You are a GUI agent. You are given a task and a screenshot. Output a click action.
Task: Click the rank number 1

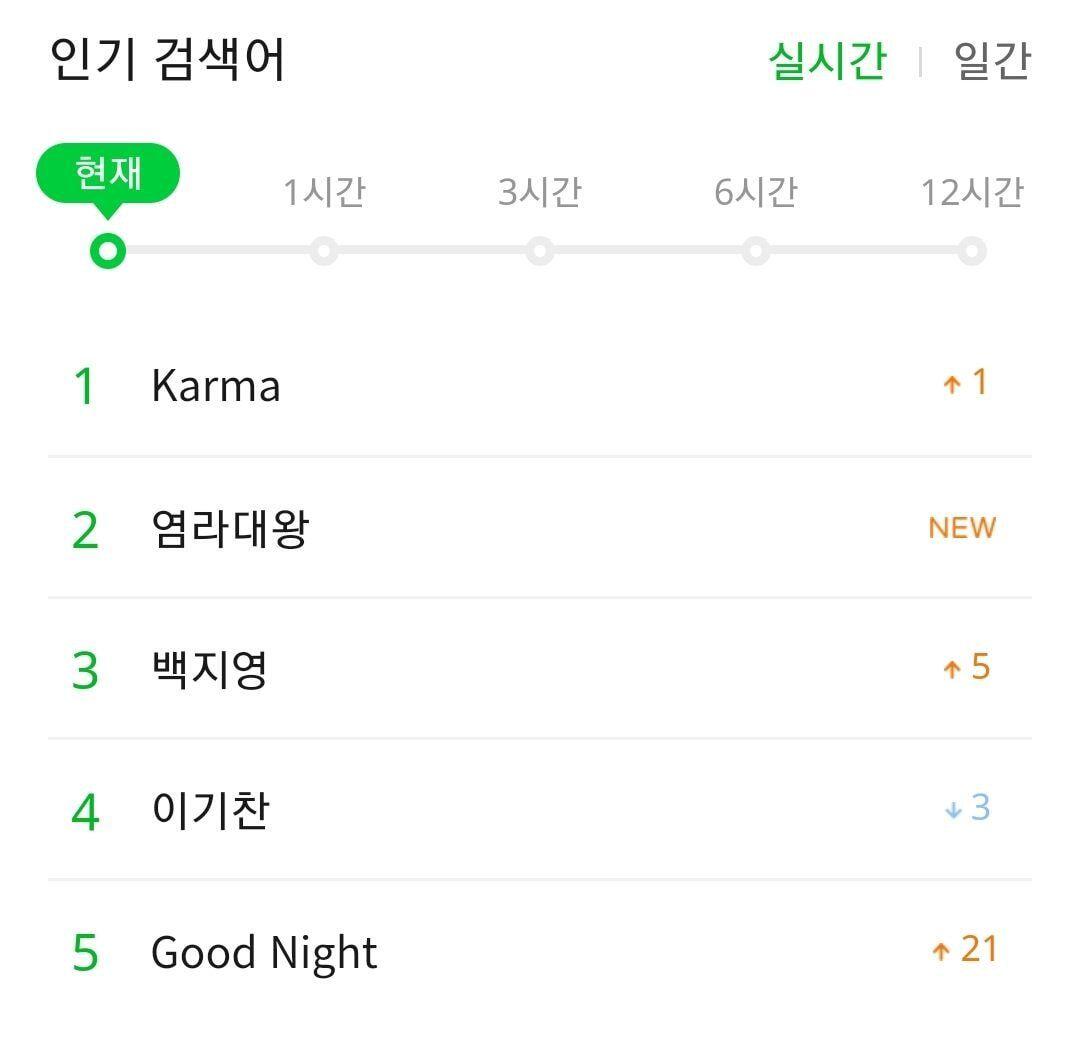pos(85,387)
